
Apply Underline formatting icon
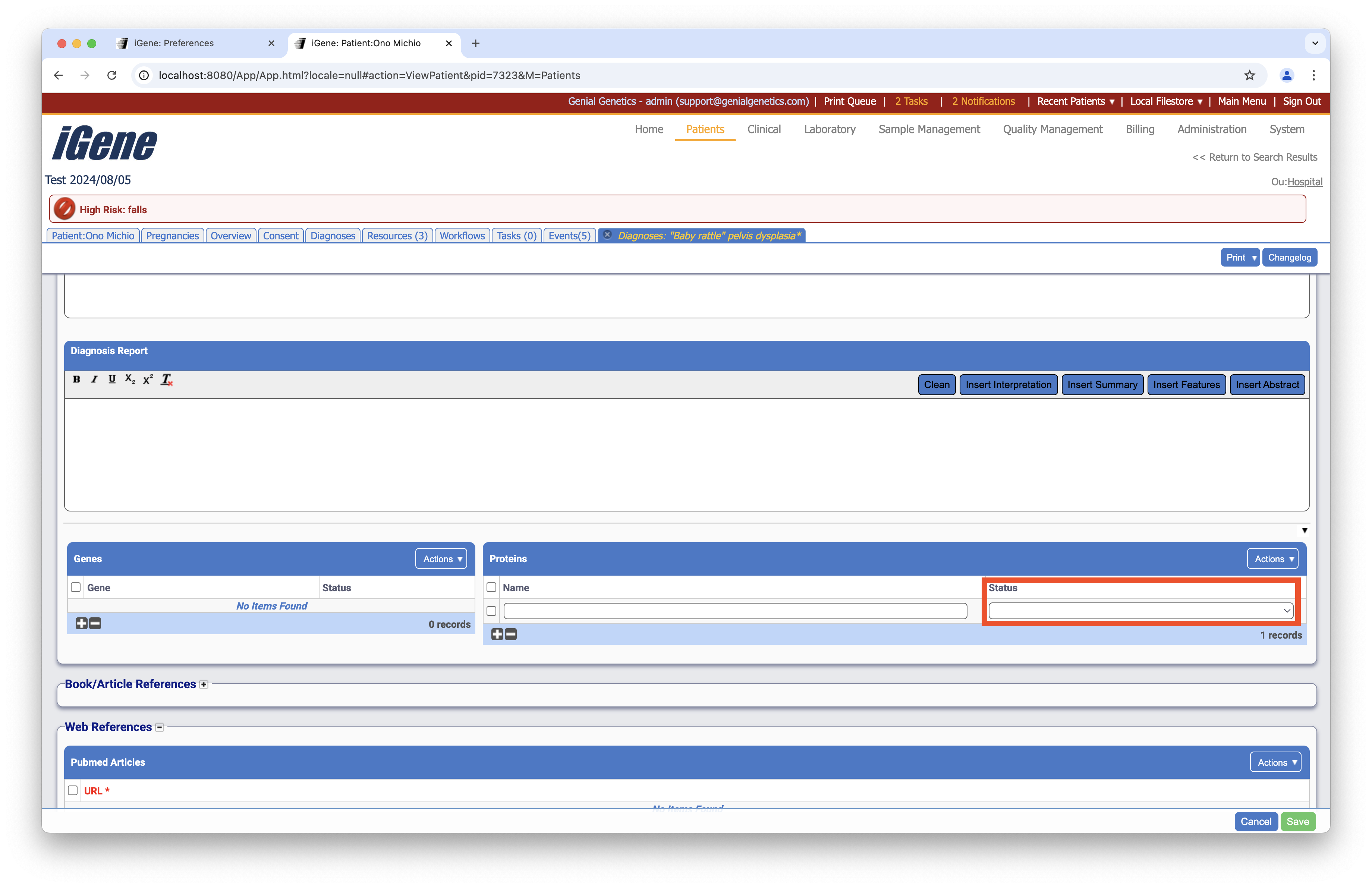point(112,379)
